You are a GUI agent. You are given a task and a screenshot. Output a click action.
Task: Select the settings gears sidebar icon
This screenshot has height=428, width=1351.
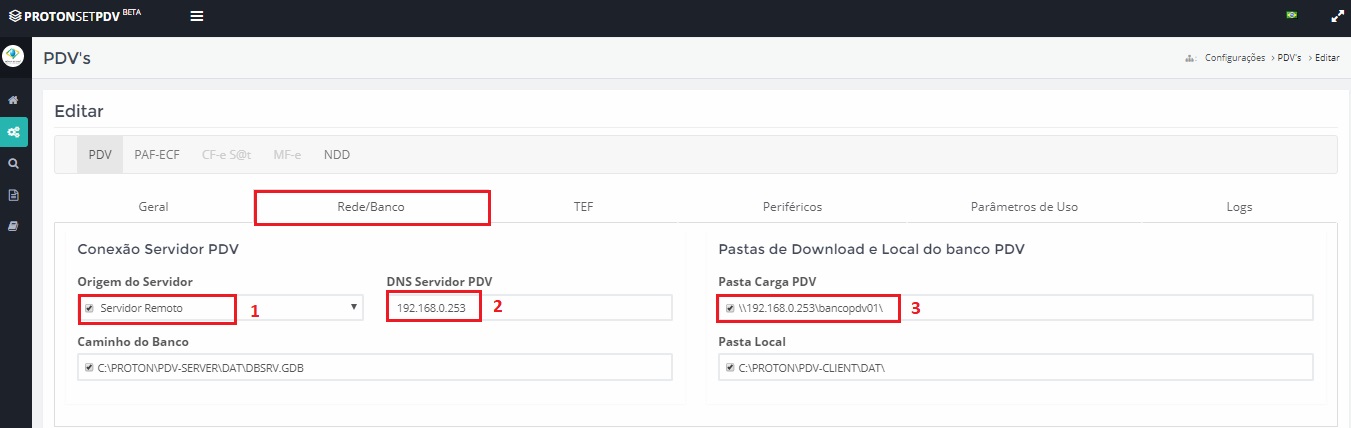point(14,132)
